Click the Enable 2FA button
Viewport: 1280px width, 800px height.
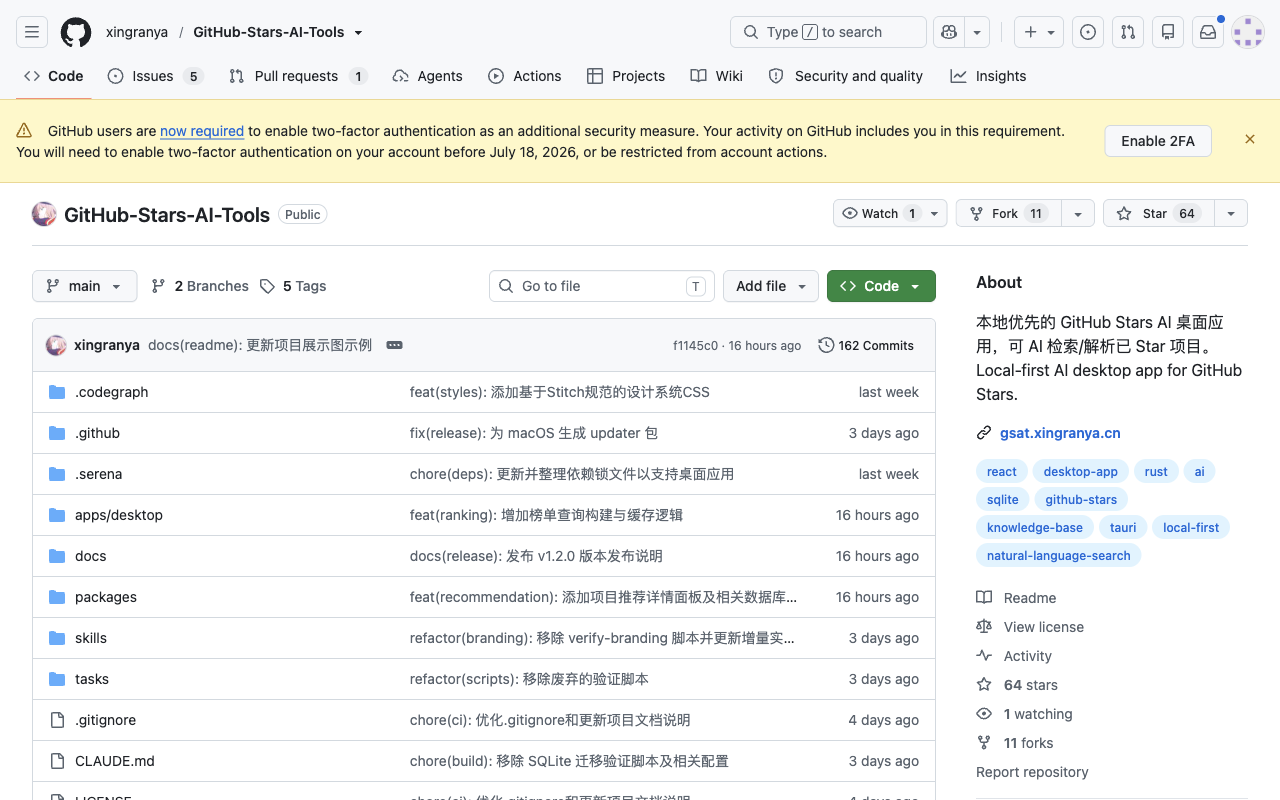coord(1158,141)
